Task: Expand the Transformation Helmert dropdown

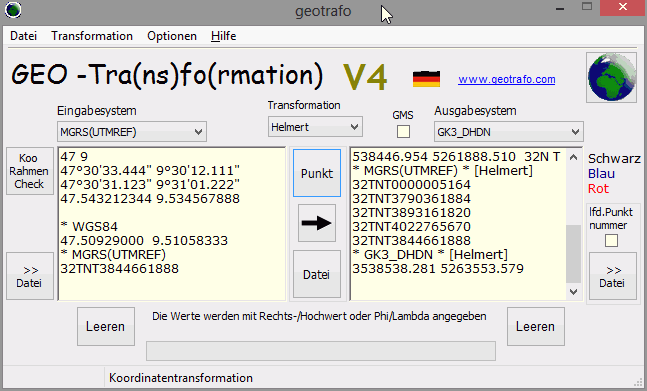Action: coord(315,127)
